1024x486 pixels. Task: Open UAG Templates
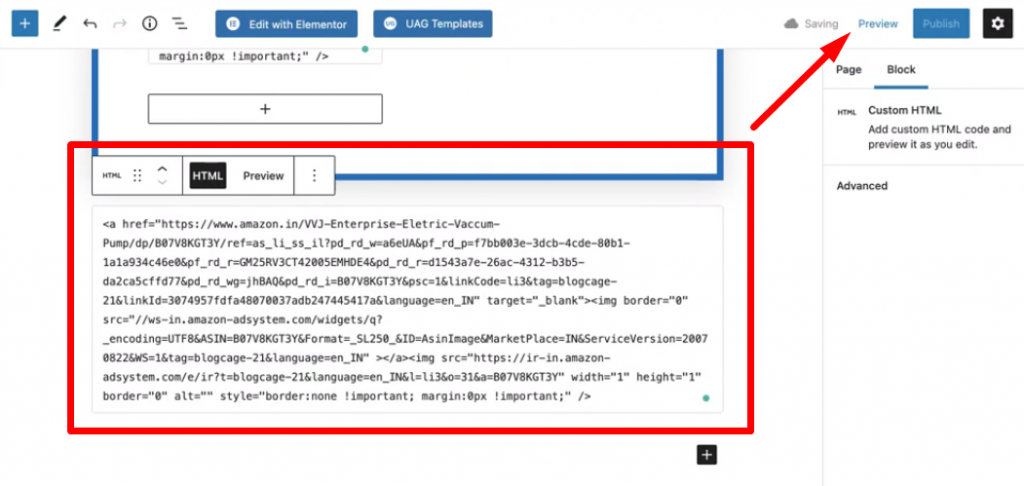click(433, 24)
